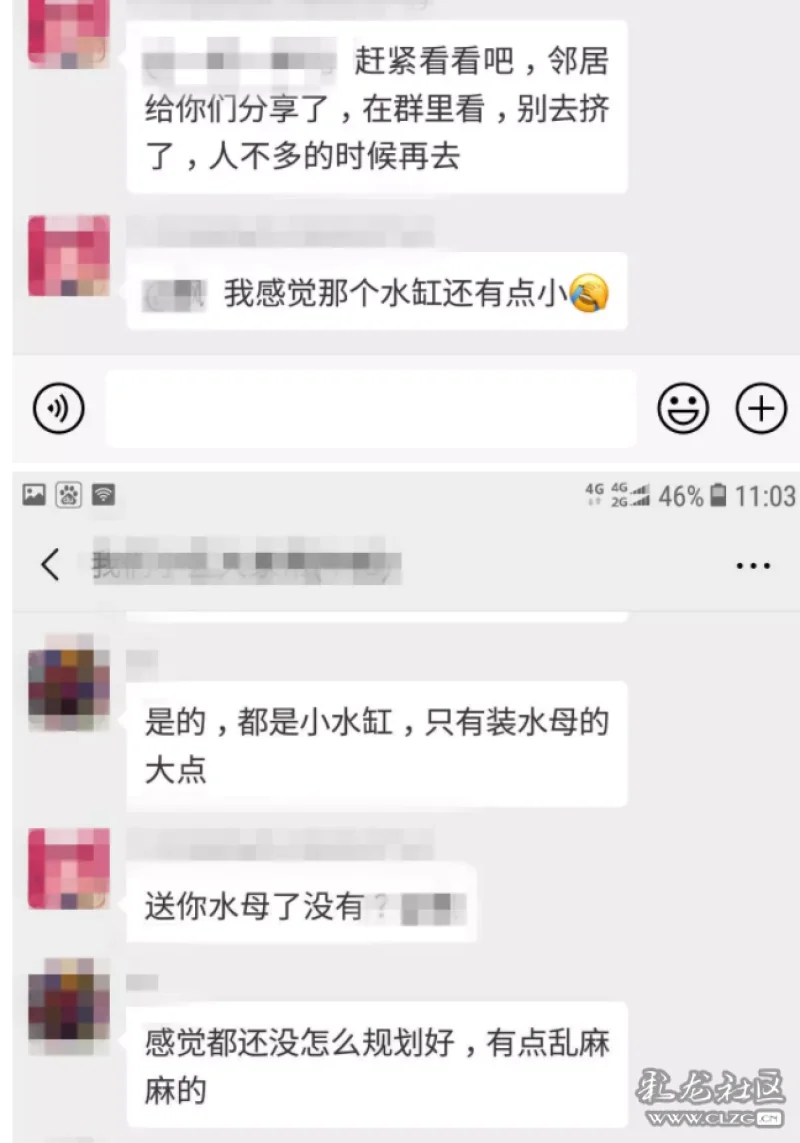The width and height of the screenshot is (800, 1143).
Task: Tap the paw icon in status bar
Action: point(69,495)
